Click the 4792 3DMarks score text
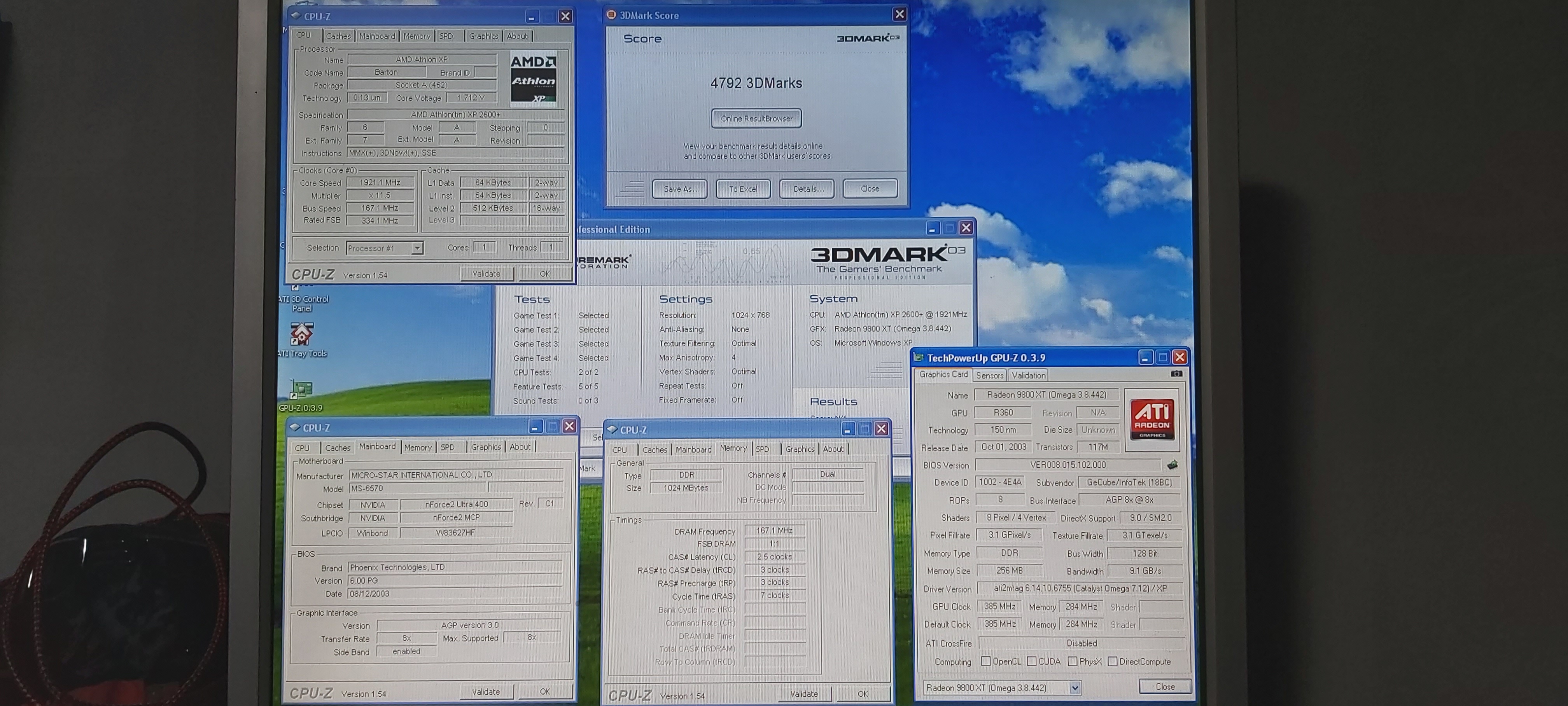The height and width of the screenshot is (706, 1568). coord(756,83)
